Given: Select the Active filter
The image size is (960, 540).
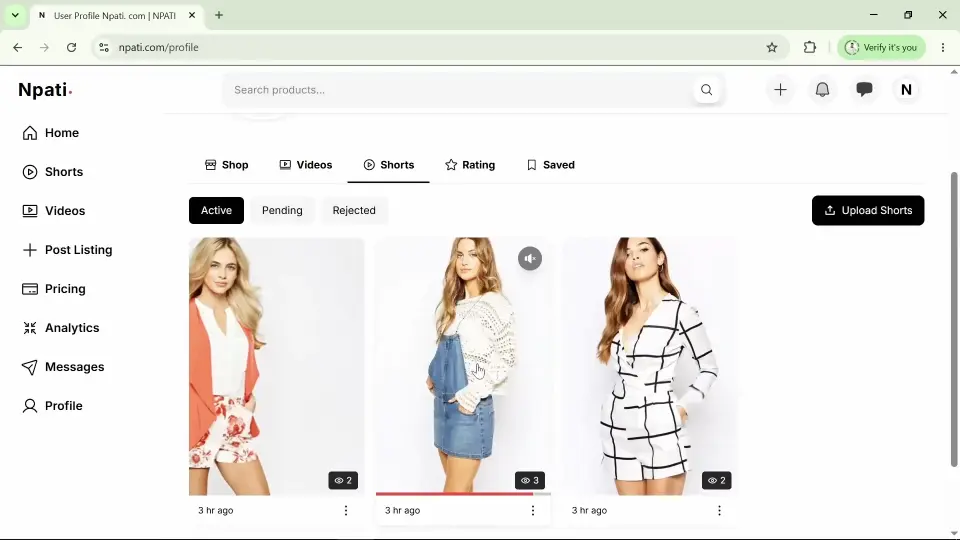Looking at the screenshot, I should 216,211.
